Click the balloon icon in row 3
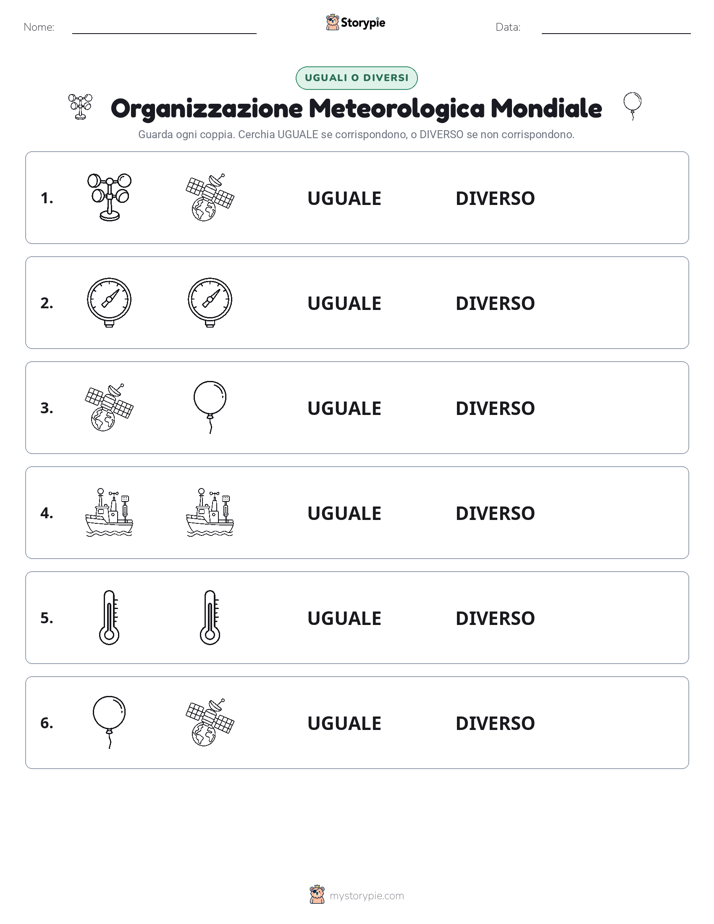Image resolution: width=714 pixels, height=924 pixels. tap(210, 407)
